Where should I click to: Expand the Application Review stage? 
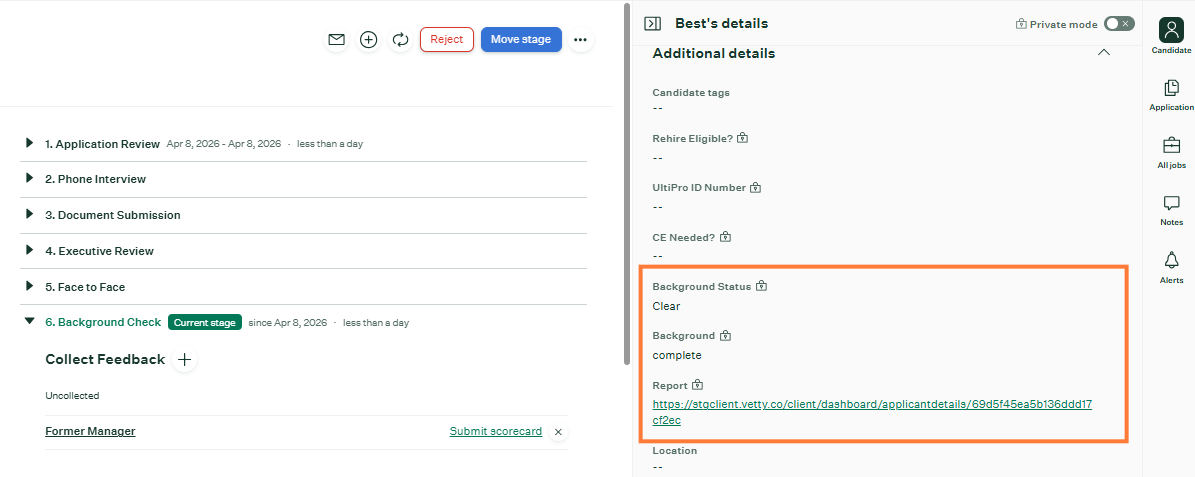tap(30, 143)
